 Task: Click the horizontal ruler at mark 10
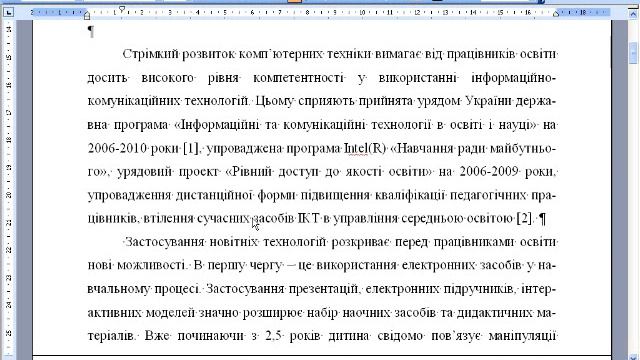tap(362, 13)
